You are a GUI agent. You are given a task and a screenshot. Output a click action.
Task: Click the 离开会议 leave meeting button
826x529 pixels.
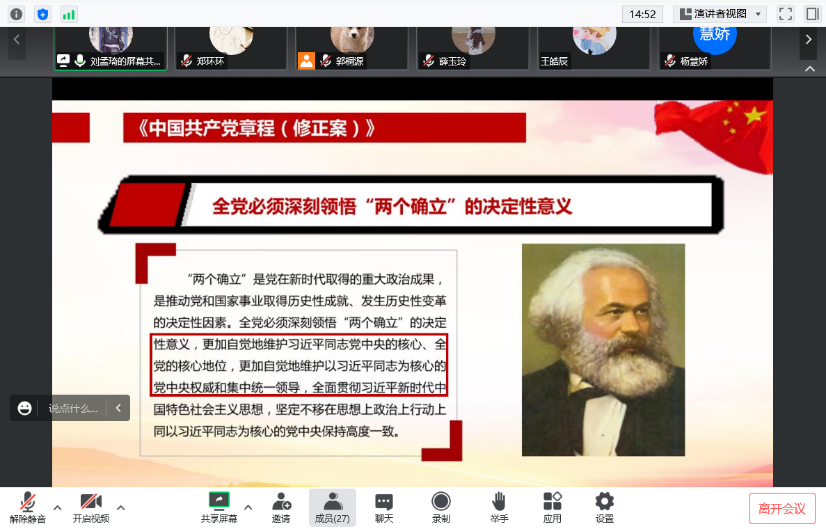(x=781, y=508)
